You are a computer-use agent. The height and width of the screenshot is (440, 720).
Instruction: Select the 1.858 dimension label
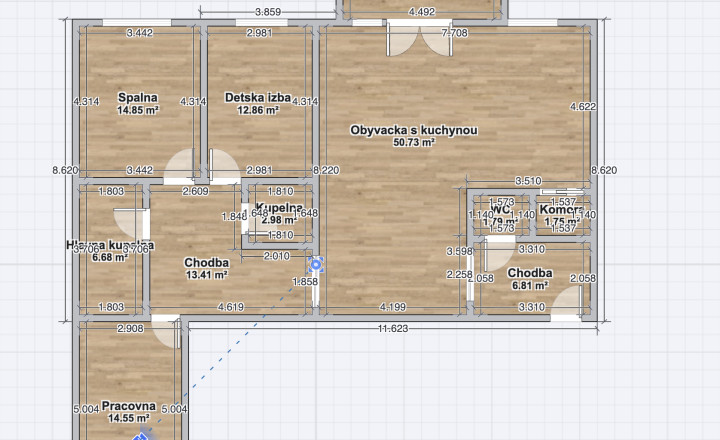305,282
